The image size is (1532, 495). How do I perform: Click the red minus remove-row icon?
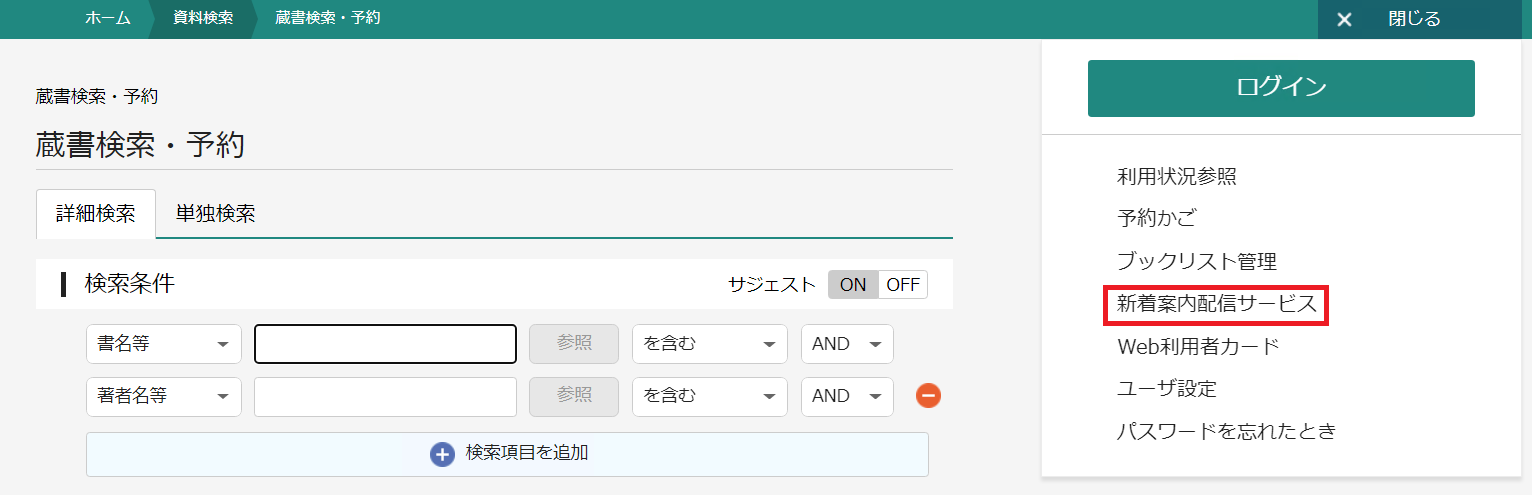(928, 396)
